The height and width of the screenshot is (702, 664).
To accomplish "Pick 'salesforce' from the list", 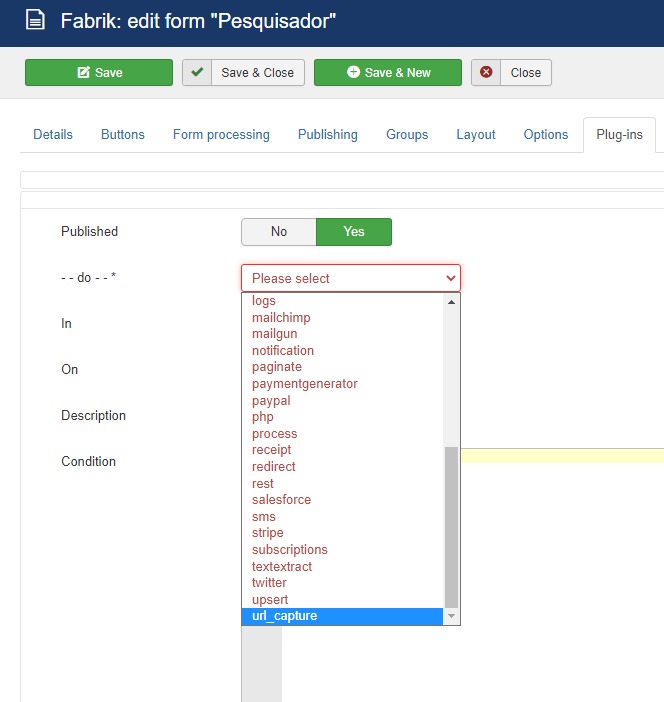I will 343,500.
